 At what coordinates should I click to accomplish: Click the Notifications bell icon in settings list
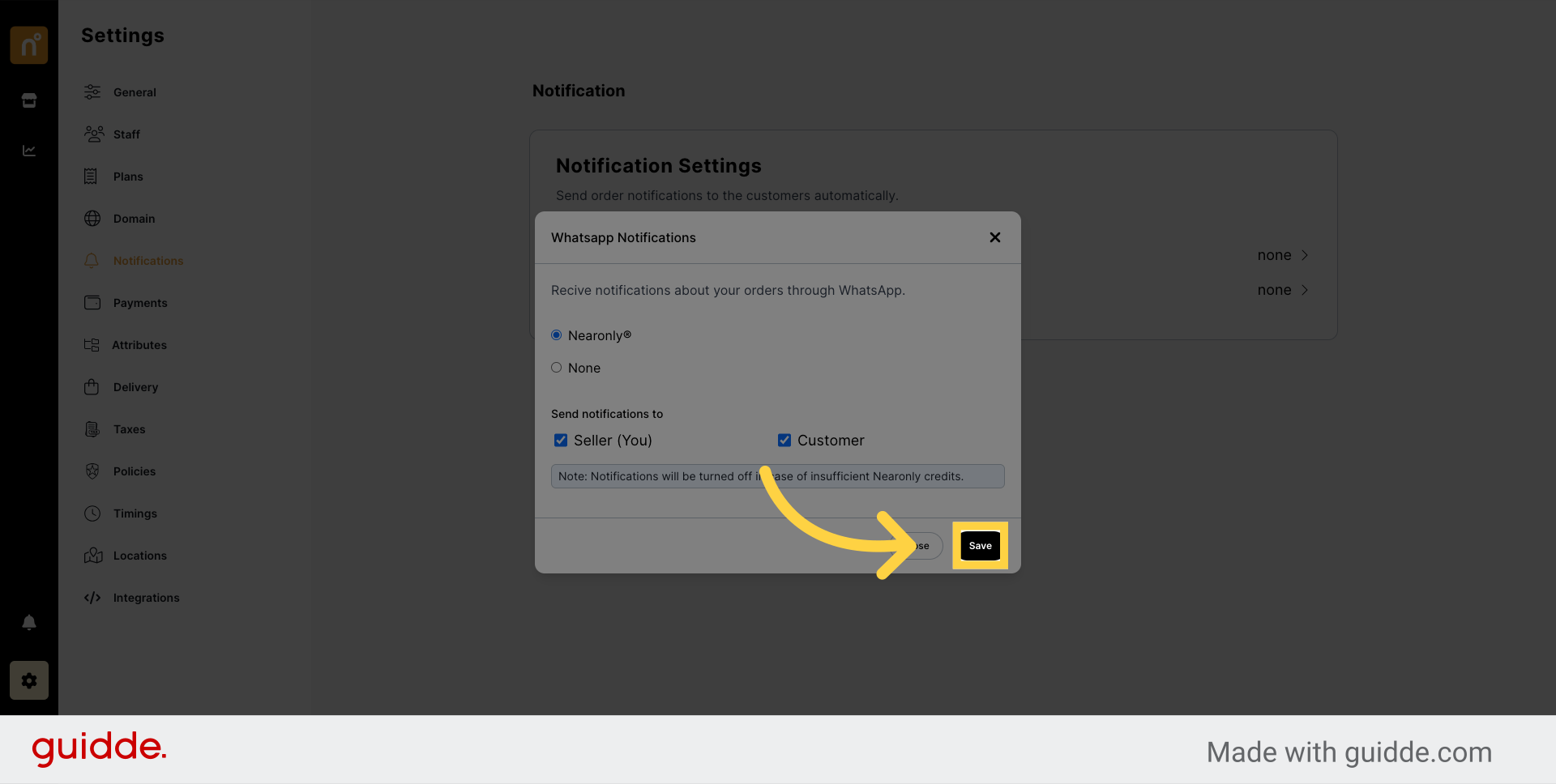pos(92,261)
